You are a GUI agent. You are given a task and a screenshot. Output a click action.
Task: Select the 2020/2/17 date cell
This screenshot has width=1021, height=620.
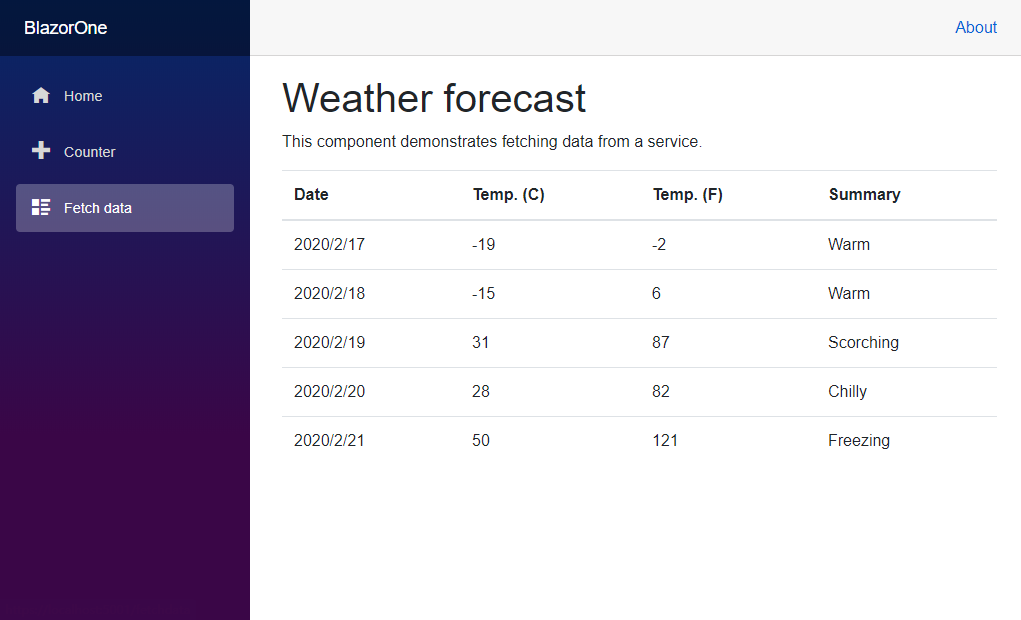point(329,244)
